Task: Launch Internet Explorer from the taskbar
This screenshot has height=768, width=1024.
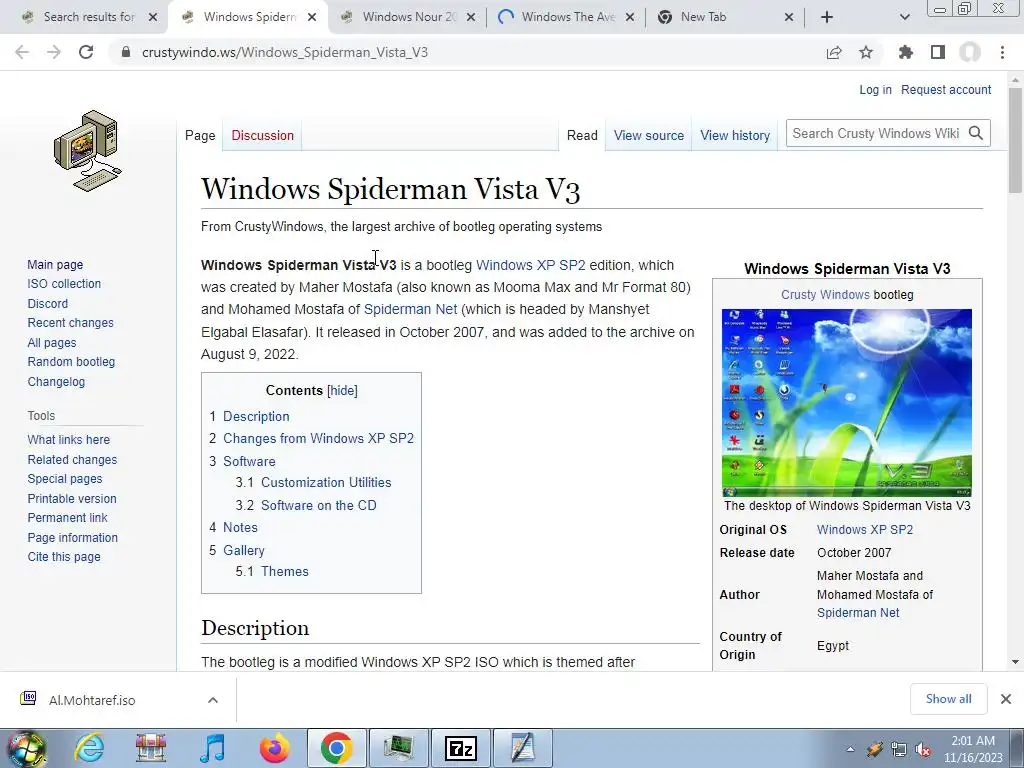Action: click(89, 748)
